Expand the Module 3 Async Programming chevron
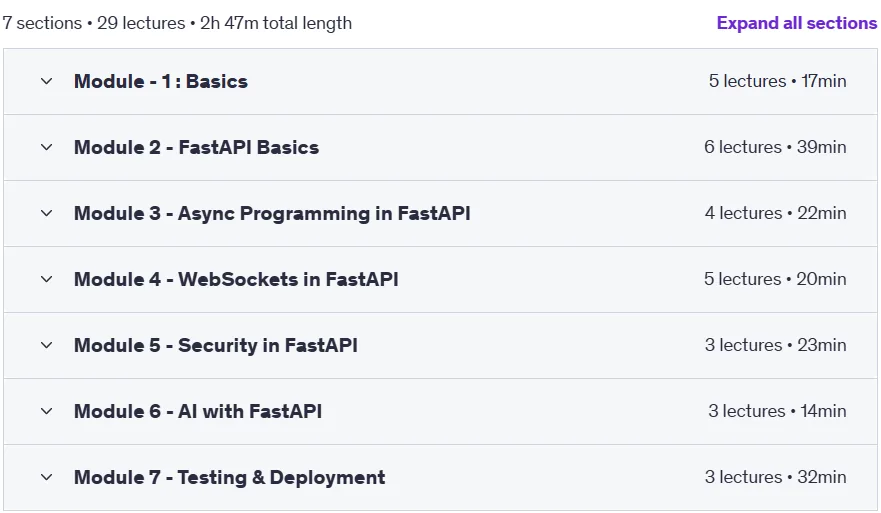881x513 pixels. (x=47, y=214)
